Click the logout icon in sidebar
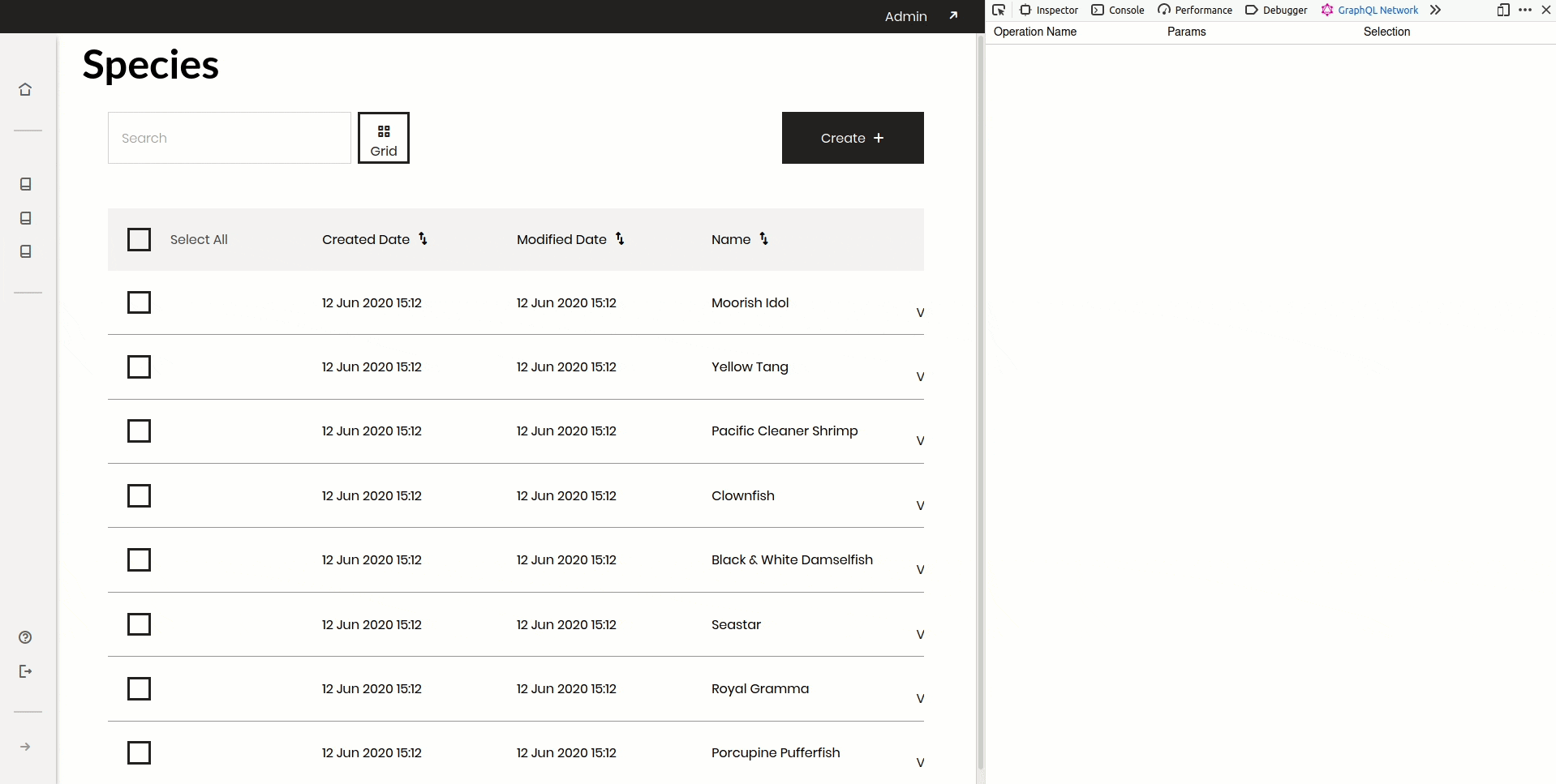 click(x=25, y=671)
